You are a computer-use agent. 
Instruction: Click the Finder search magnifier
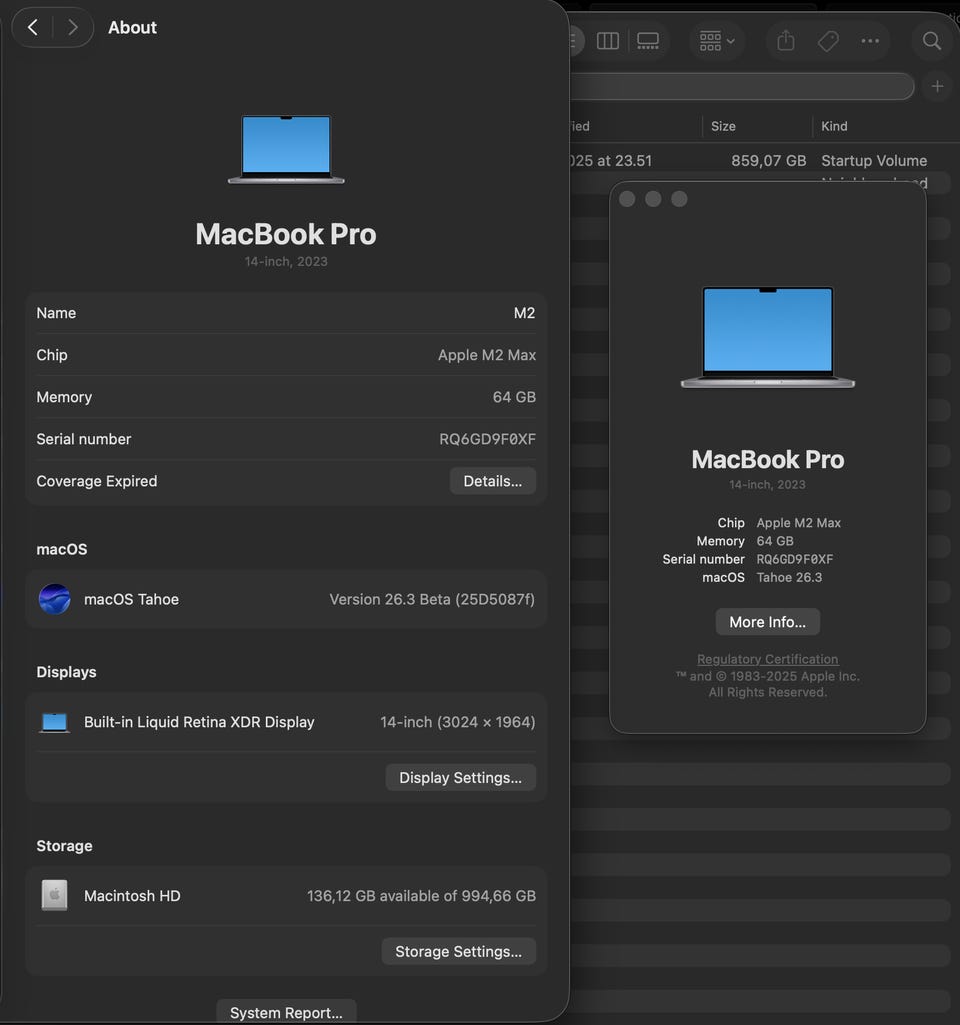coord(931,41)
